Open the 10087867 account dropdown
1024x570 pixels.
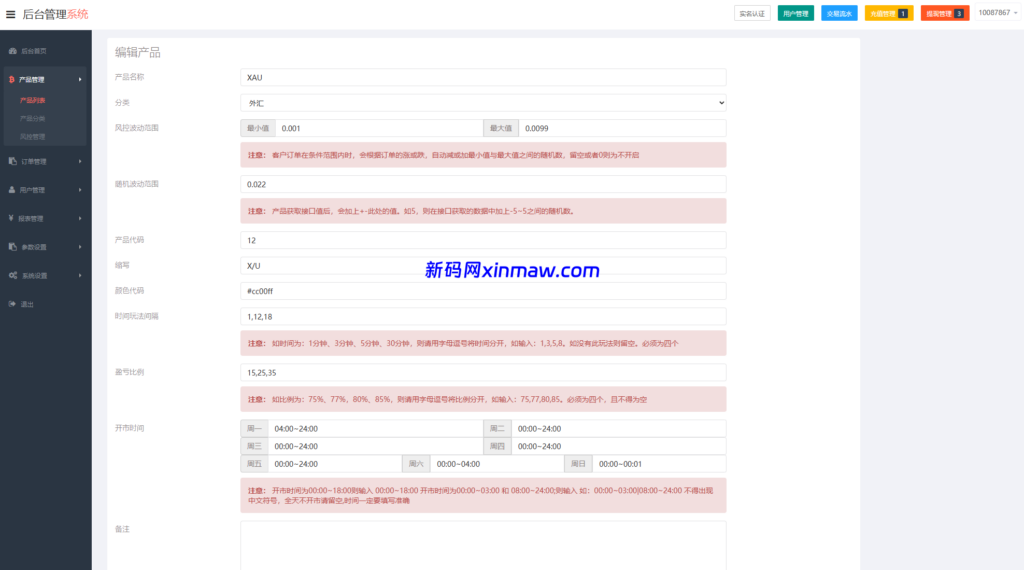coord(998,13)
